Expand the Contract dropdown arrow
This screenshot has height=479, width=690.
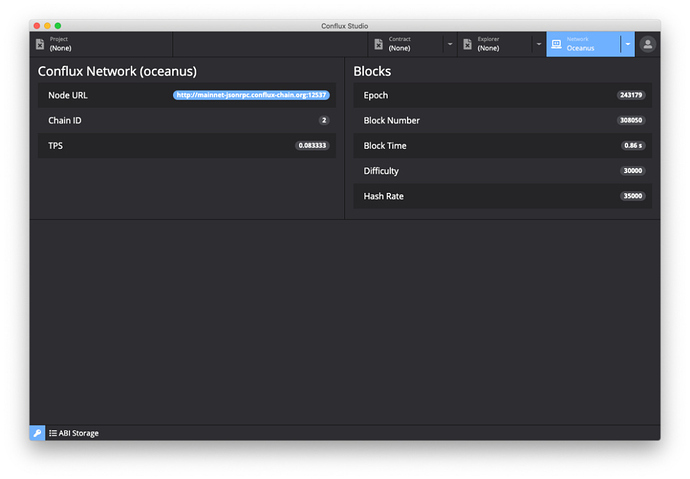coord(450,44)
